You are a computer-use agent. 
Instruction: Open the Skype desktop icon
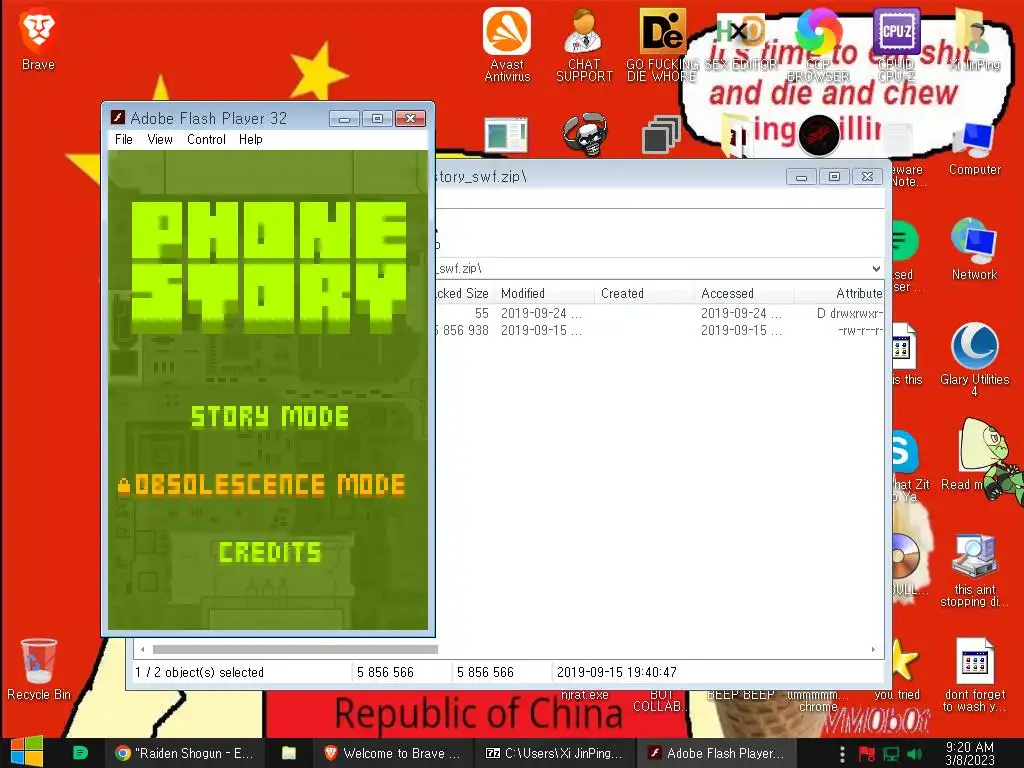pyautogui.click(x=905, y=451)
